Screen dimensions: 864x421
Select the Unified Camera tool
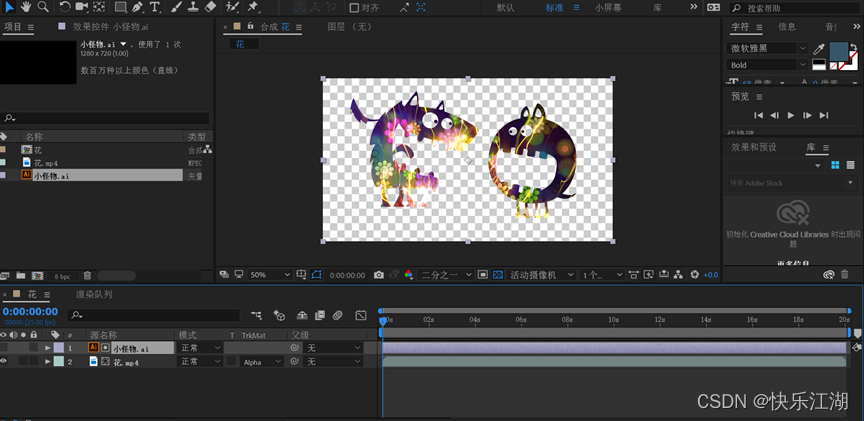82,7
